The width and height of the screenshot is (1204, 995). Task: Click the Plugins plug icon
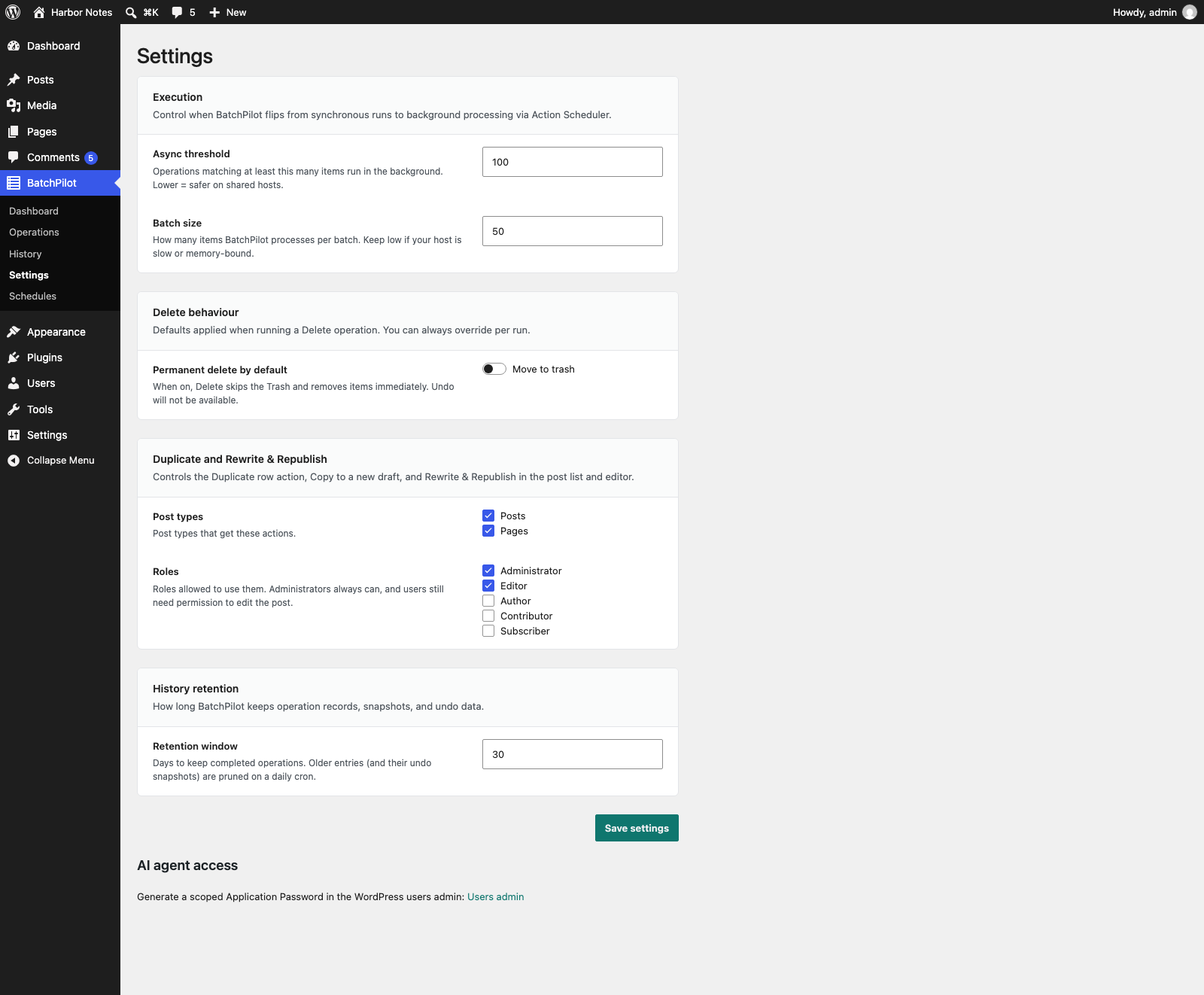click(14, 358)
